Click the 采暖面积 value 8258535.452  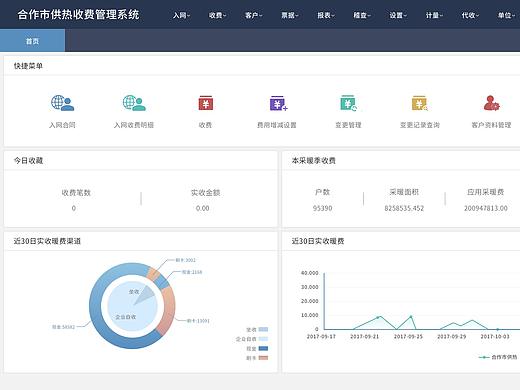tap(404, 208)
